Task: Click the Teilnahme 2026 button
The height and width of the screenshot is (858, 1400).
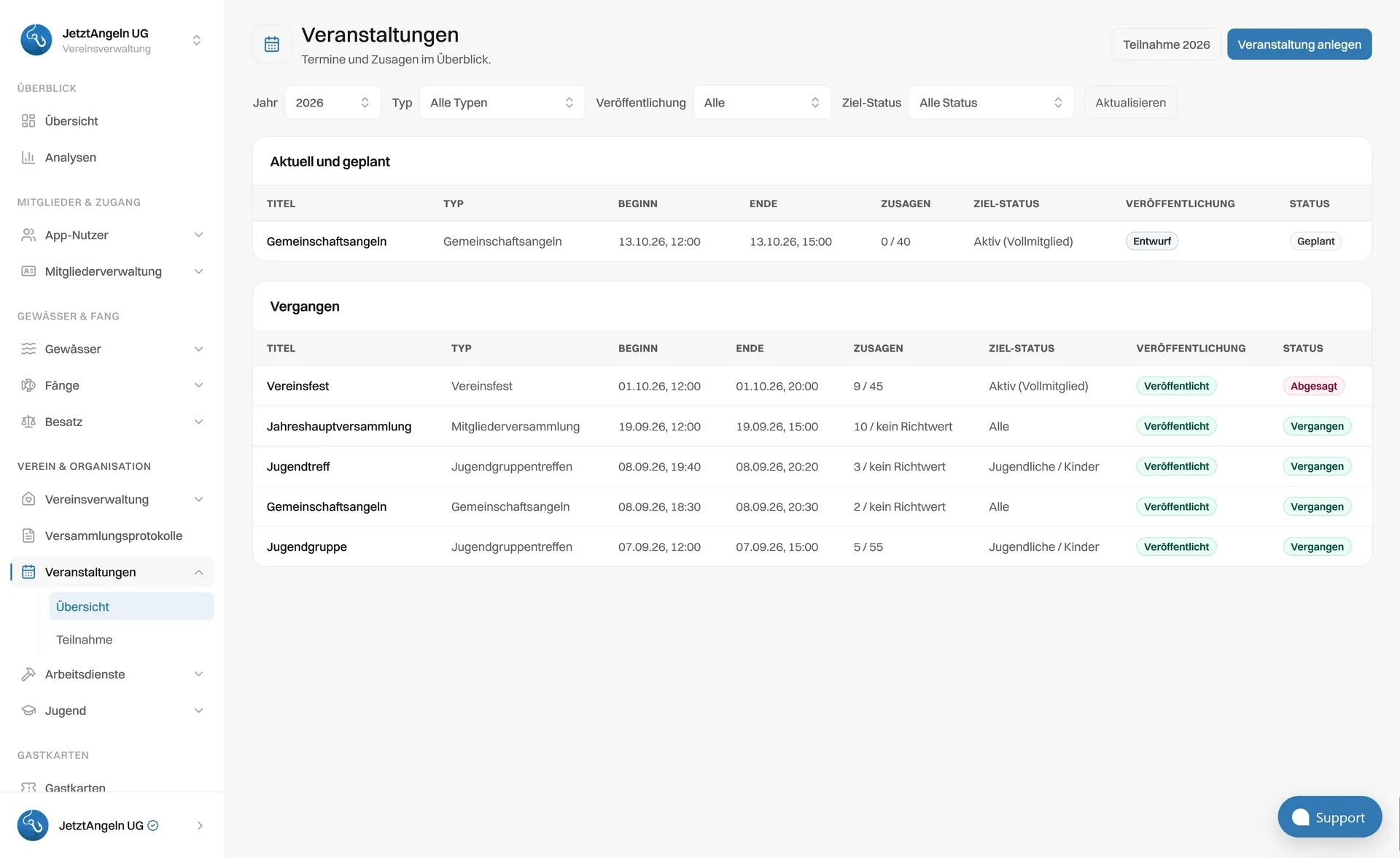Action: 1166,45
